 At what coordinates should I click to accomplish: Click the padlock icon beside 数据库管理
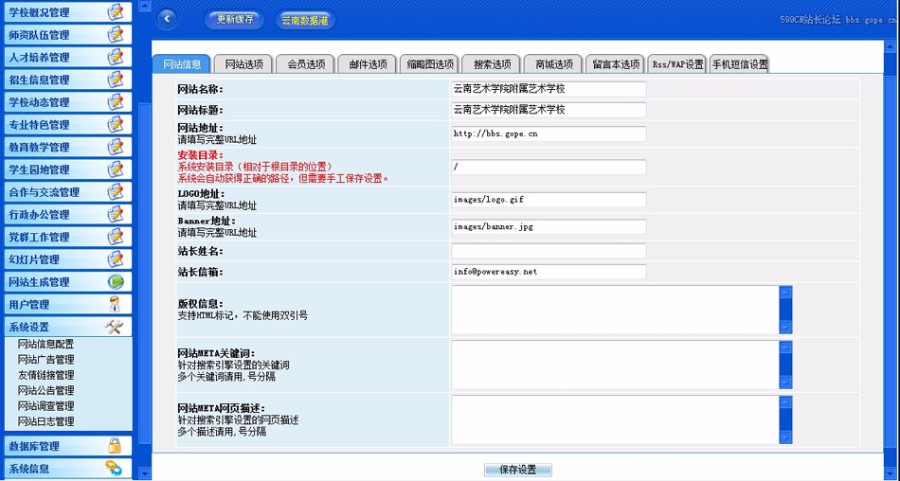115,445
